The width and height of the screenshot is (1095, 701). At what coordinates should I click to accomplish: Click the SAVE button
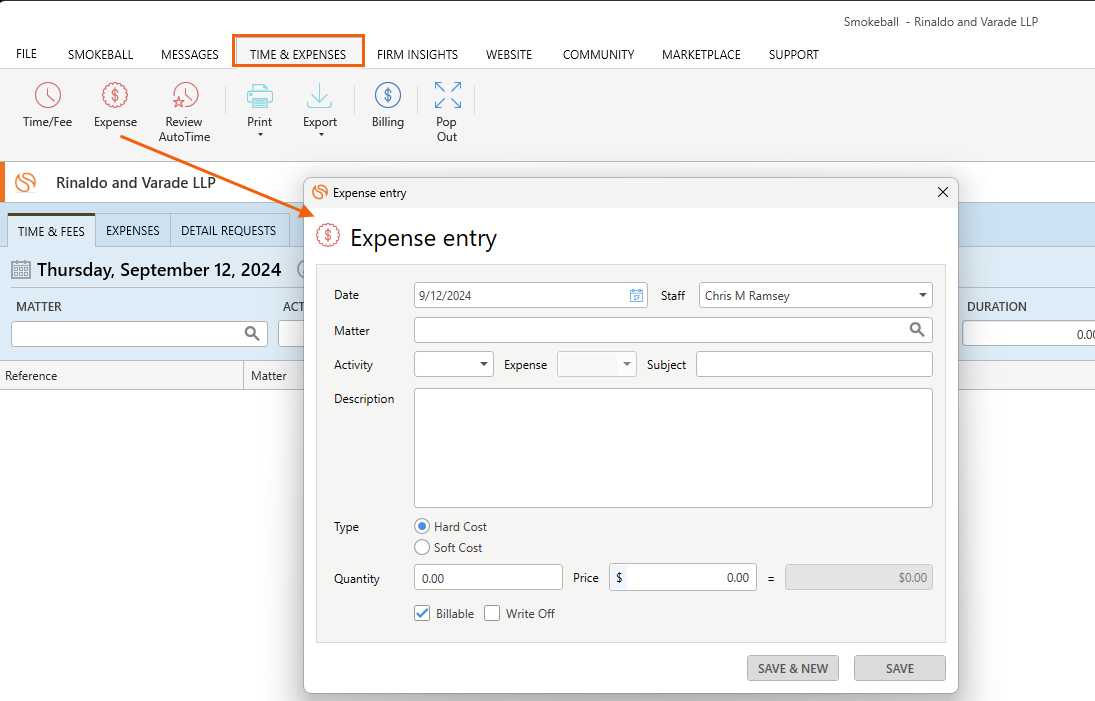pyautogui.click(x=899, y=668)
